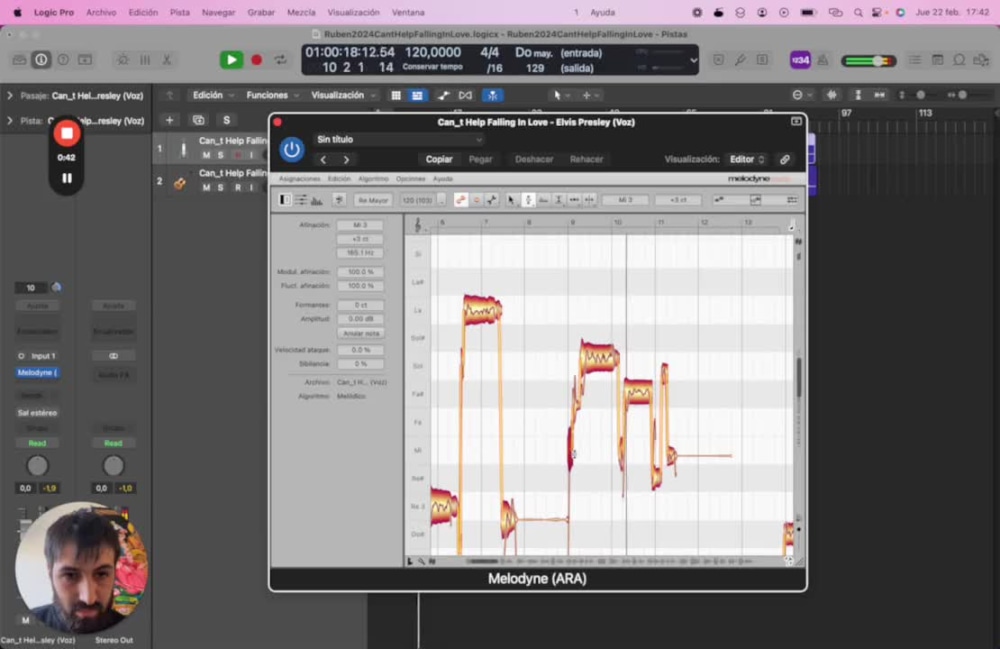Viewport: 1000px width, 649px height.
Task: Toggle the blue Catch playhead button
Action: click(492, 95)
